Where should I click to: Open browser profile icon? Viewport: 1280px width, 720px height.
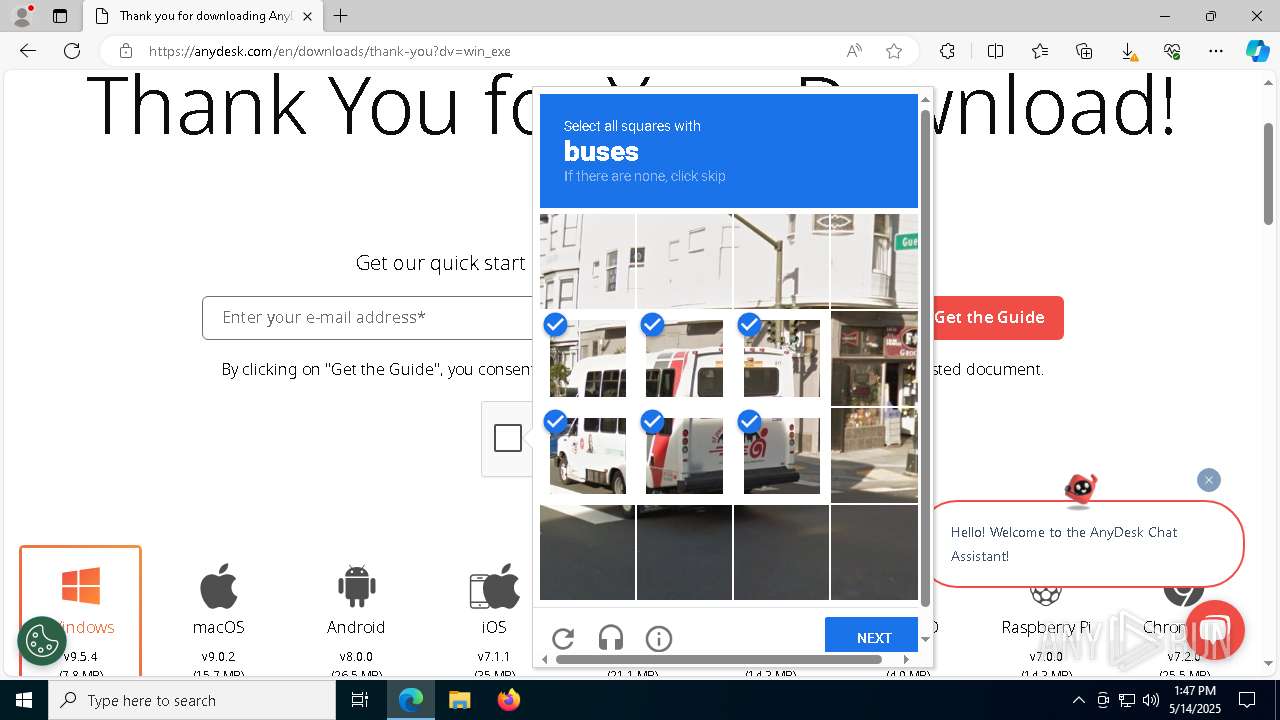pyautogui.click(x=22, y=16)
